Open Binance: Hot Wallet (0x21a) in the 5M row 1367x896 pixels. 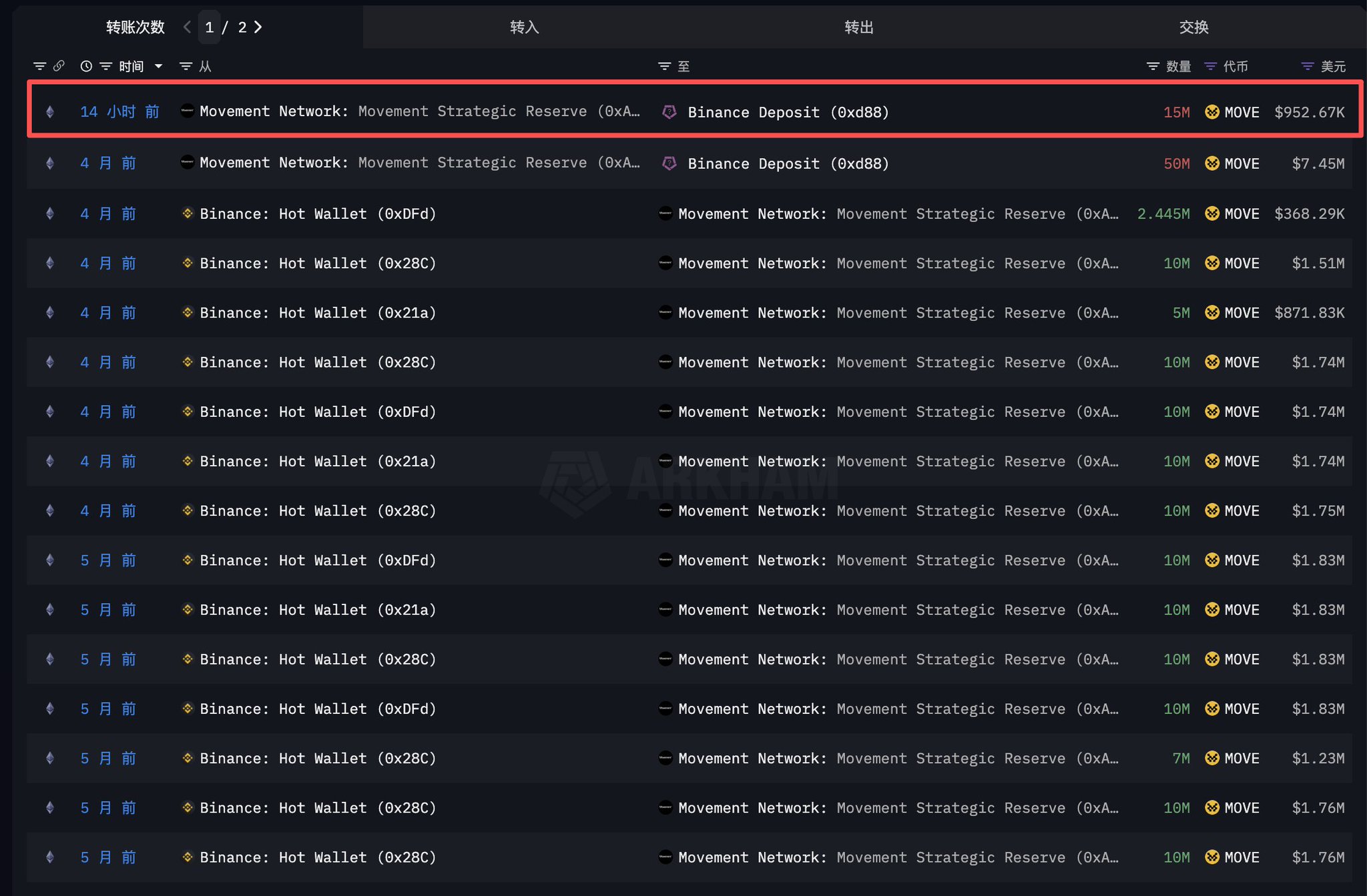(x=318, y=312)
